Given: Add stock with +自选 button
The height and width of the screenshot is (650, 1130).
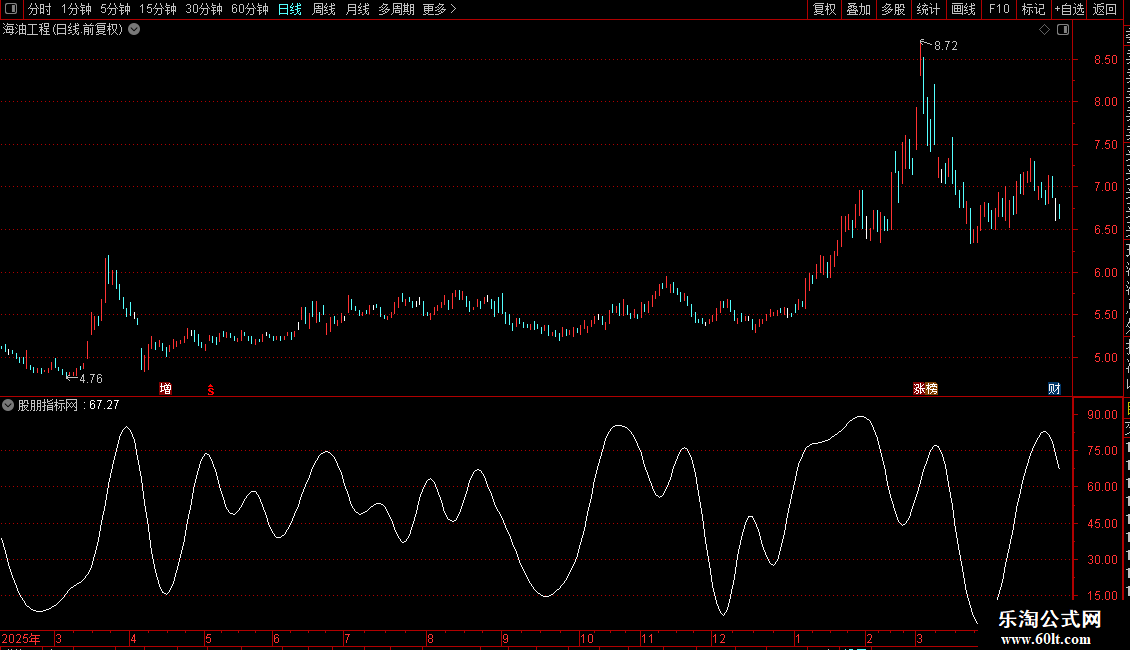Looking at the screenshot, I should (x=1069, y=9).
